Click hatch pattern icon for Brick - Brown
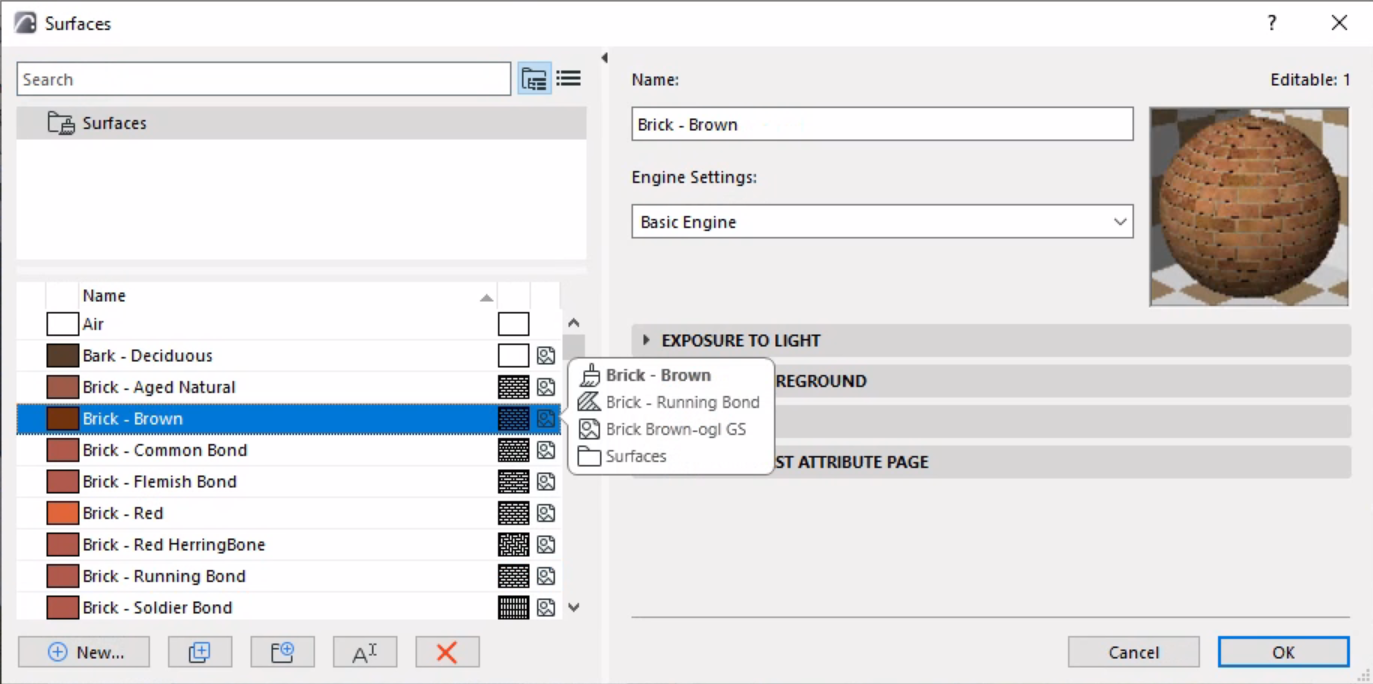 [x=513, y=418]
